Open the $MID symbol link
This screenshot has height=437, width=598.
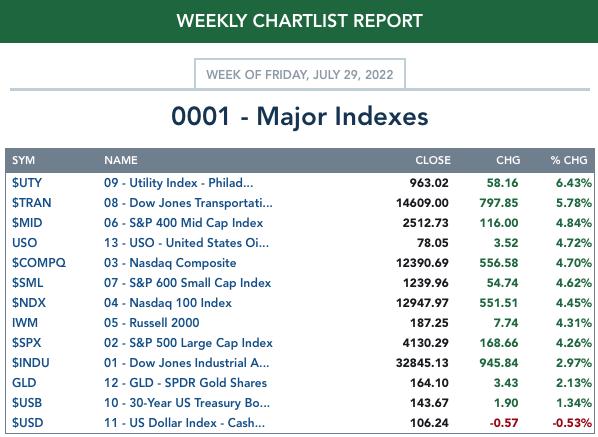[x=27, y=223]
